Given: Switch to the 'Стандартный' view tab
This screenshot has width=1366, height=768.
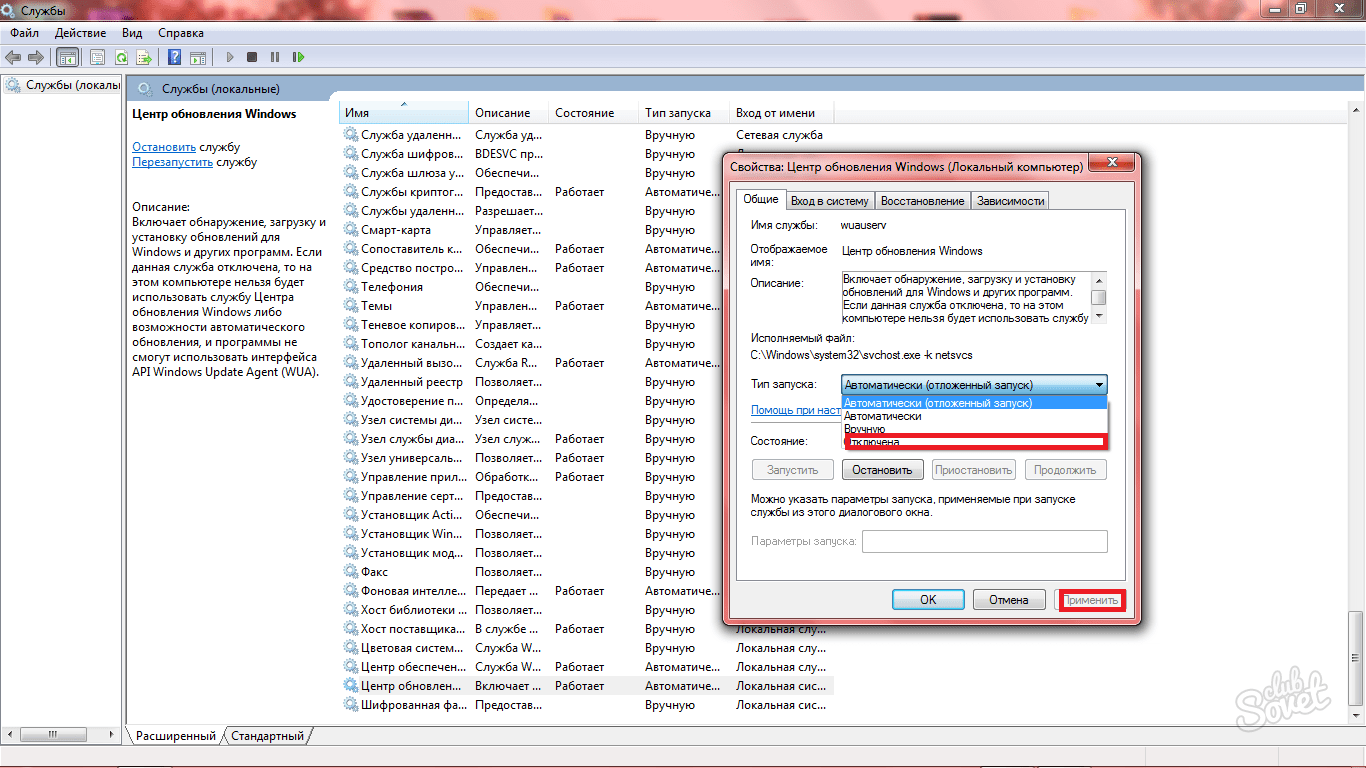Looking at the screenshot, I should [267, 736].
